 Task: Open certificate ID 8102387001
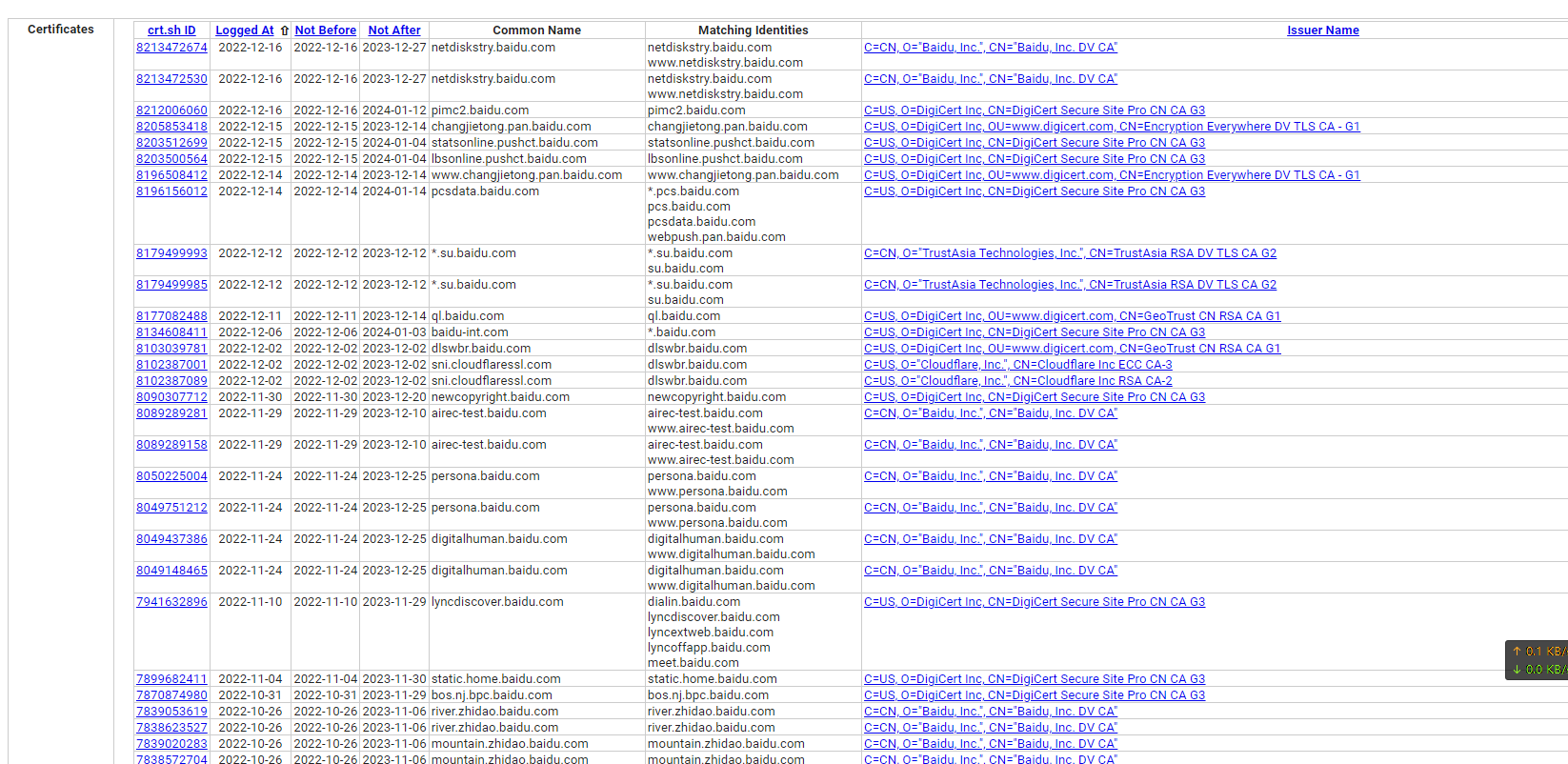171,365
